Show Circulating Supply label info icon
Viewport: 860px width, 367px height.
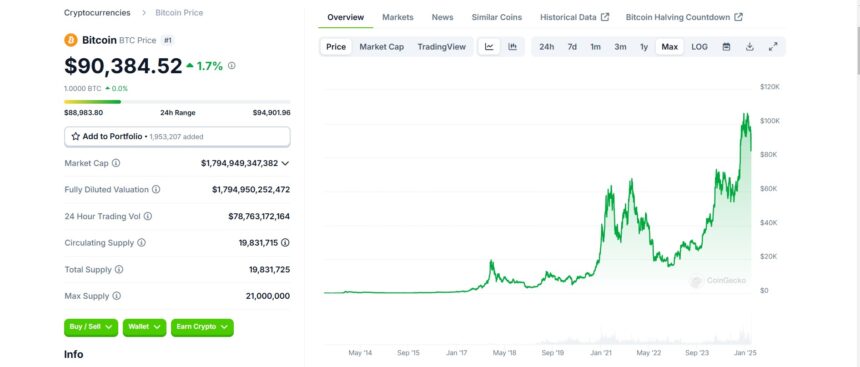pos(141,242)
